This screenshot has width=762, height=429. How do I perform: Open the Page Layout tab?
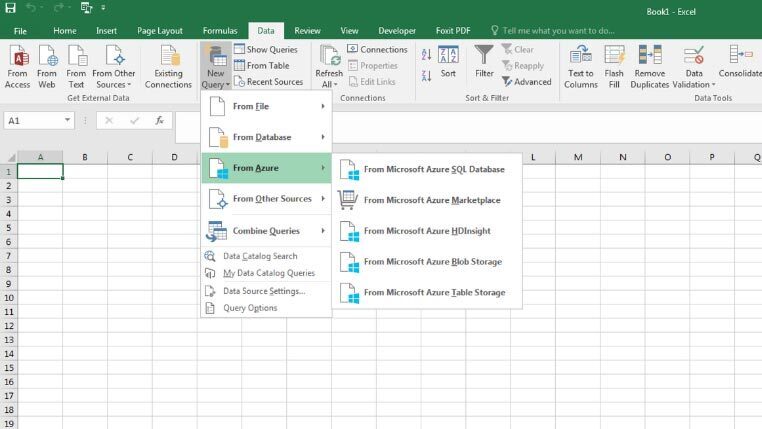159,31
